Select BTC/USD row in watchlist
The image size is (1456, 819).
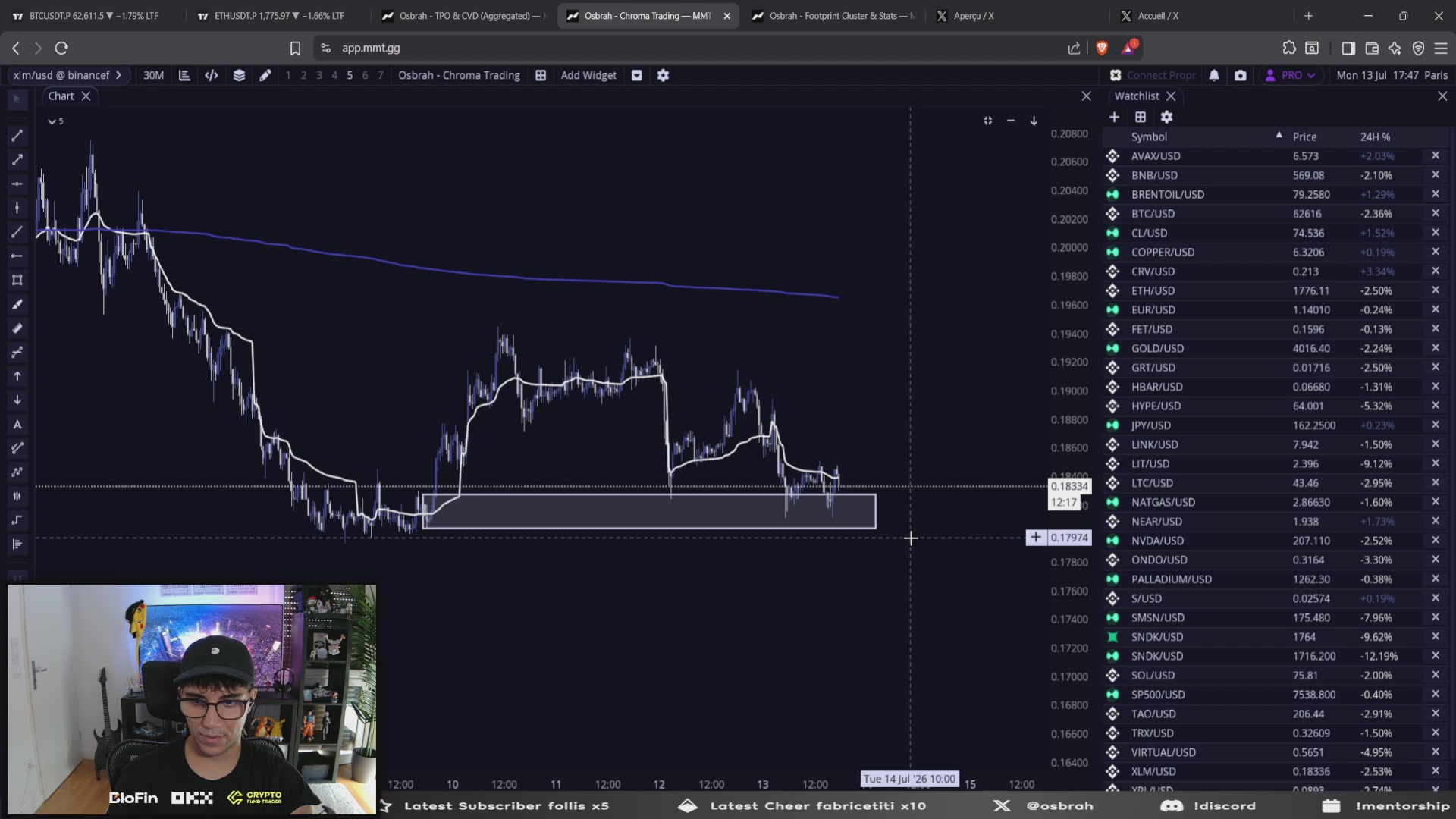tap(1276, 214)
